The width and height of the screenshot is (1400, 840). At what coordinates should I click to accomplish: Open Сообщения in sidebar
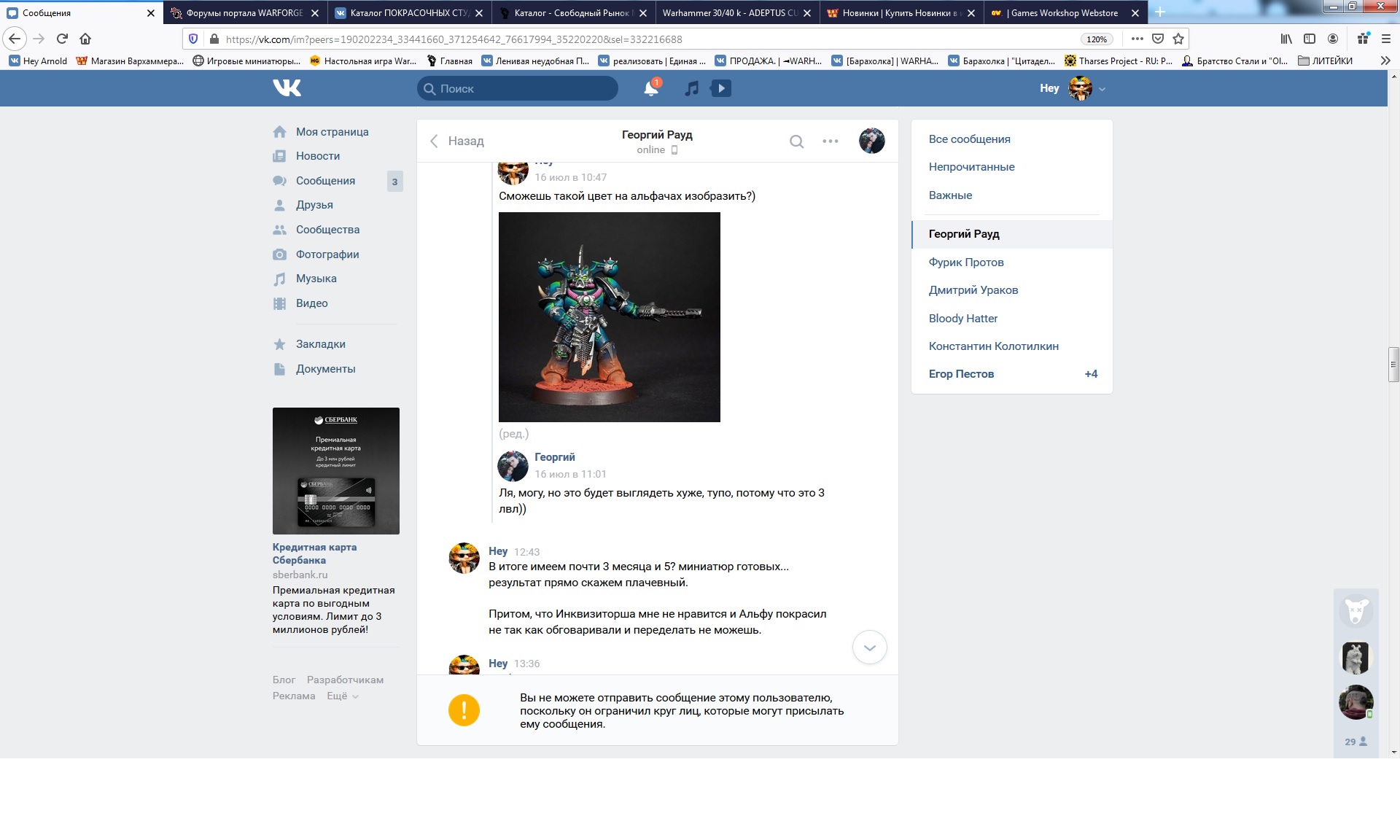[325, 181]
